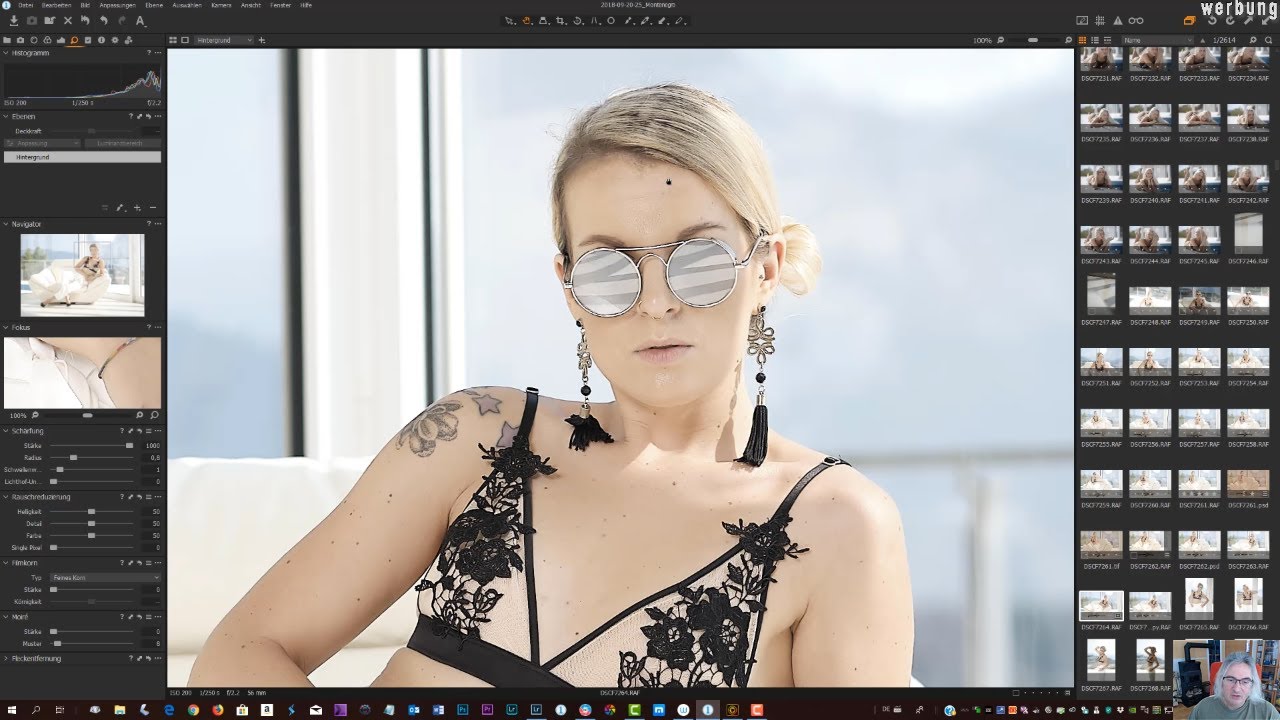The height and width of the screenshot is (720, 1280).
Task: Click the Moiré Muster slider
Action: coord(92,644)
